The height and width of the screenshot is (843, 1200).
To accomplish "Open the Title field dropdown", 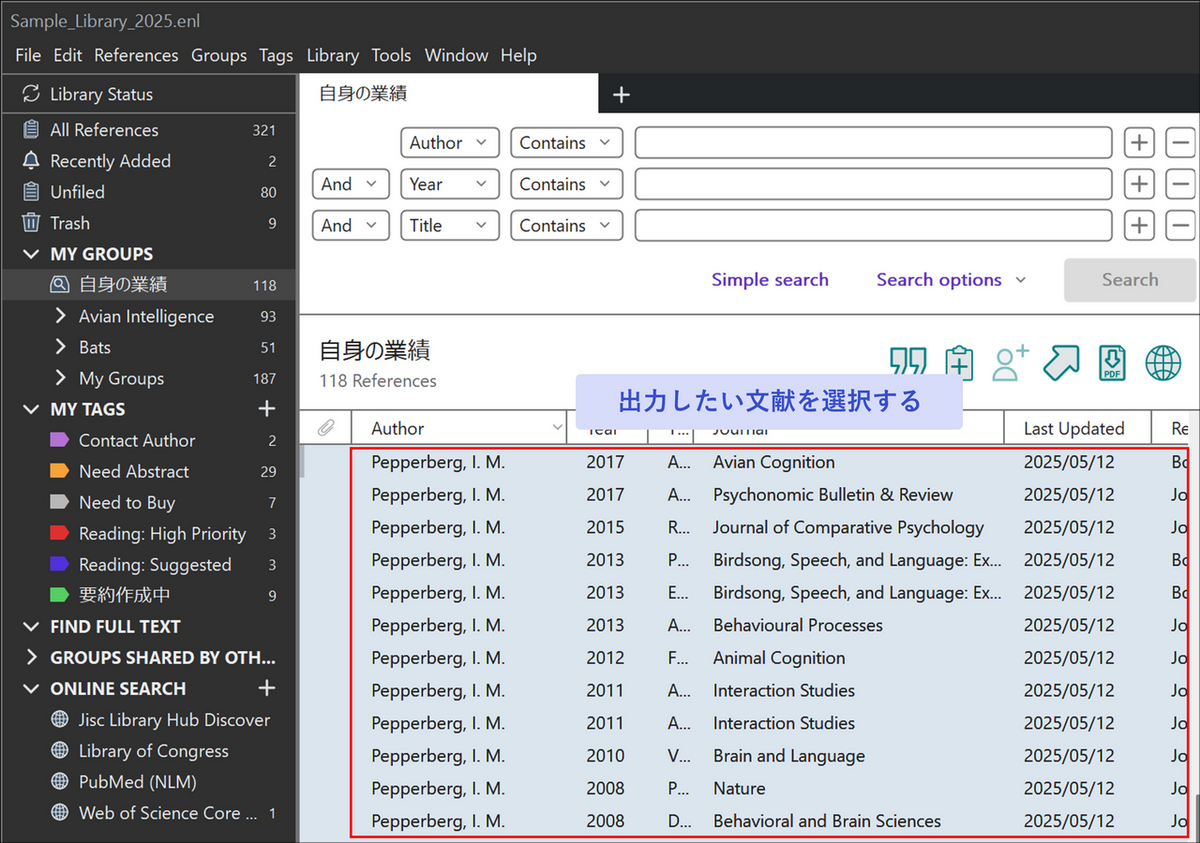I will [x=449, y=226].
